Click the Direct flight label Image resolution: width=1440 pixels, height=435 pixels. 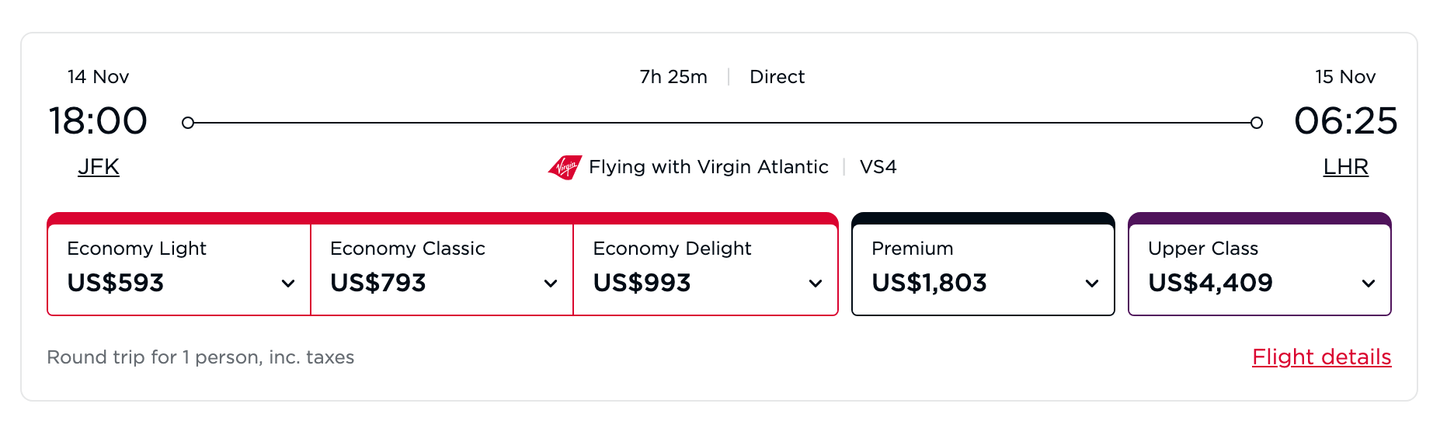click(777, 77)
